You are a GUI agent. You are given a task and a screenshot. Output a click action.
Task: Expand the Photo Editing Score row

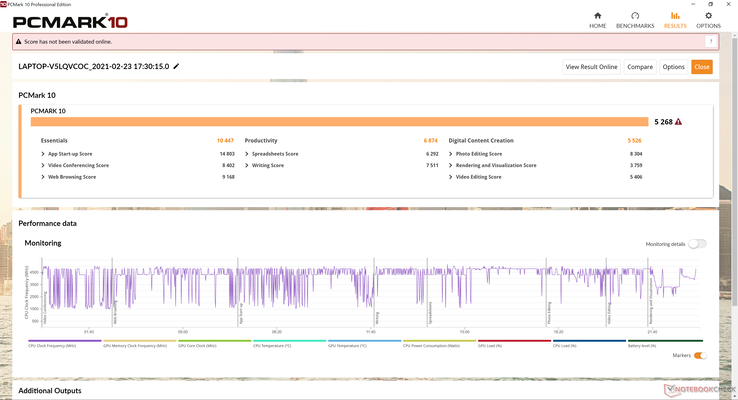coord(451,153)
